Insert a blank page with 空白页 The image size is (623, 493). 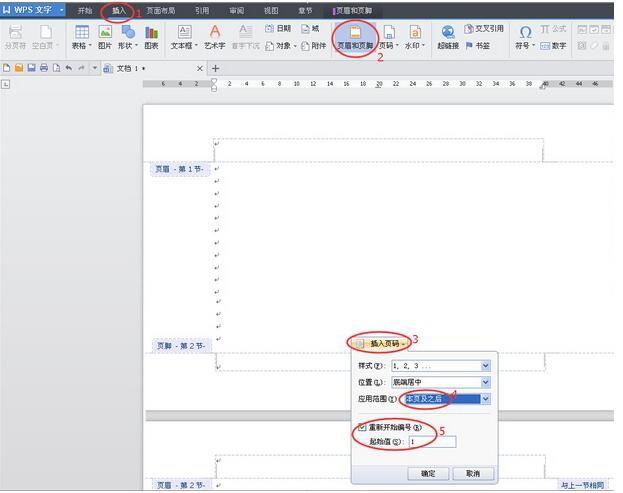coord(44,37)
